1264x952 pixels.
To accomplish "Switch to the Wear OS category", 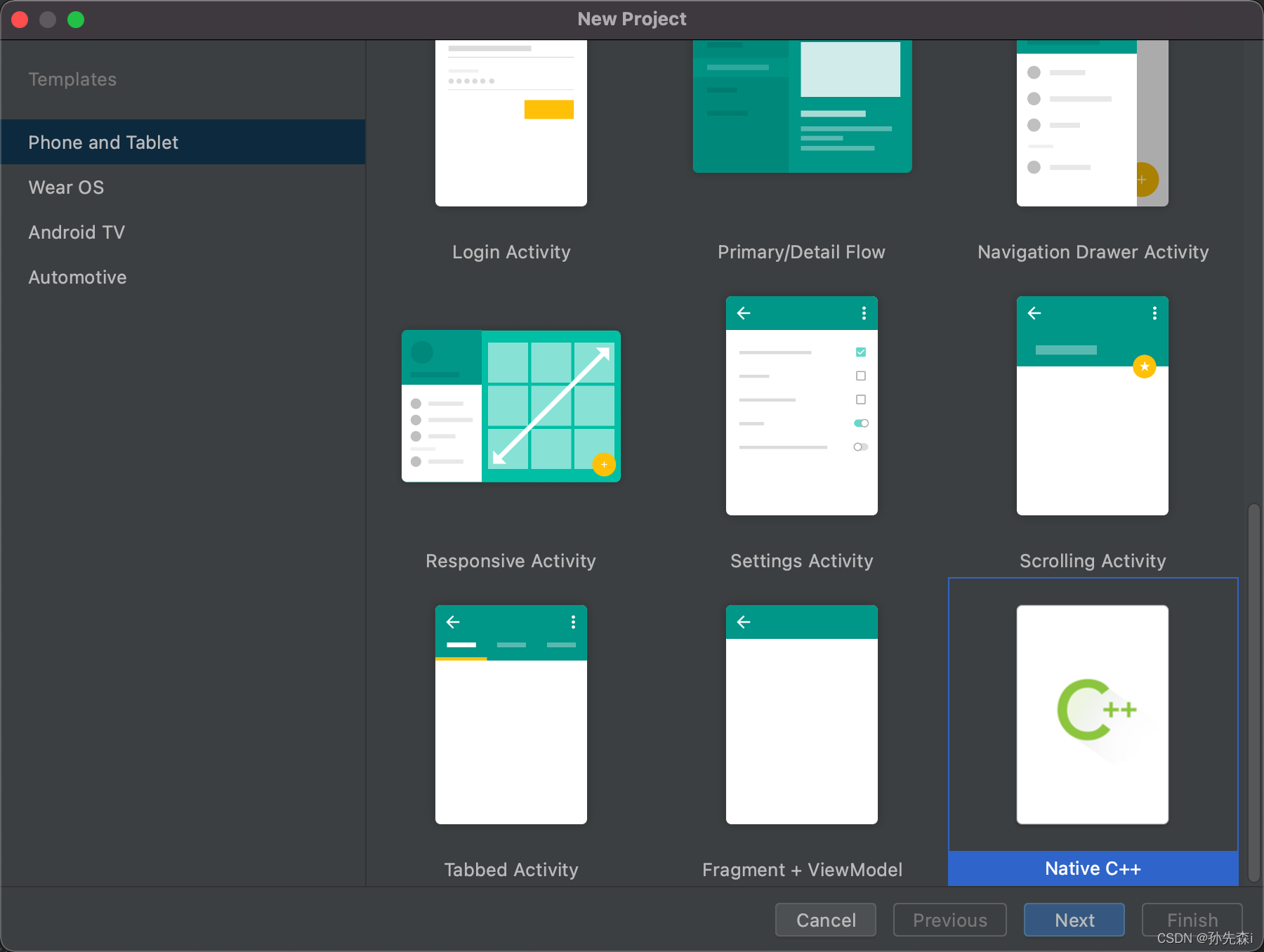I will [183, 187].
